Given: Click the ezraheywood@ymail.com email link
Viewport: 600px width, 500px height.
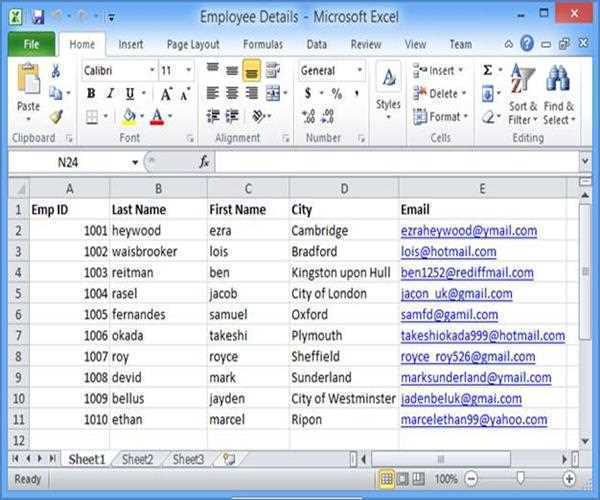Looking at the screenshot, I should pos(468,231).
